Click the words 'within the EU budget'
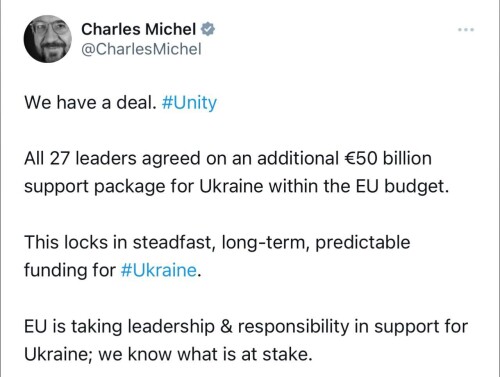The image size is (500, 377). point(358,186)
